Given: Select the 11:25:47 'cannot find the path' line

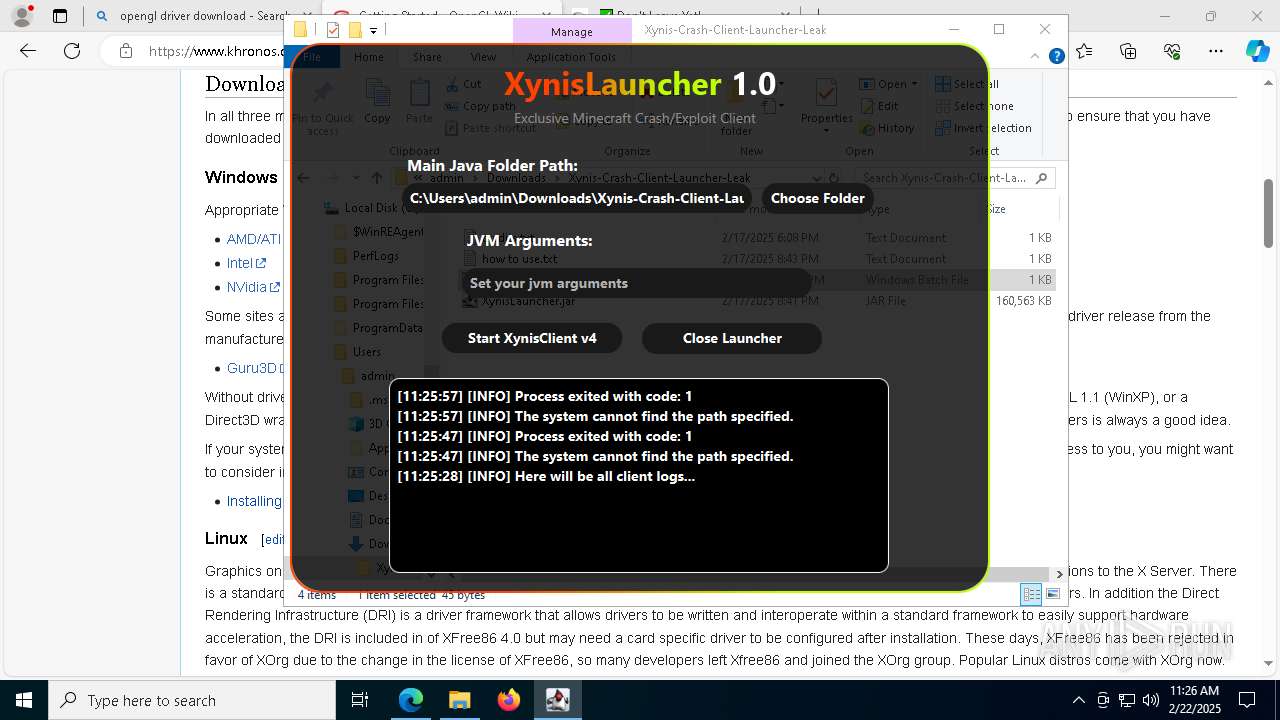Looking at the screenshot, I should tap(595, 456).
